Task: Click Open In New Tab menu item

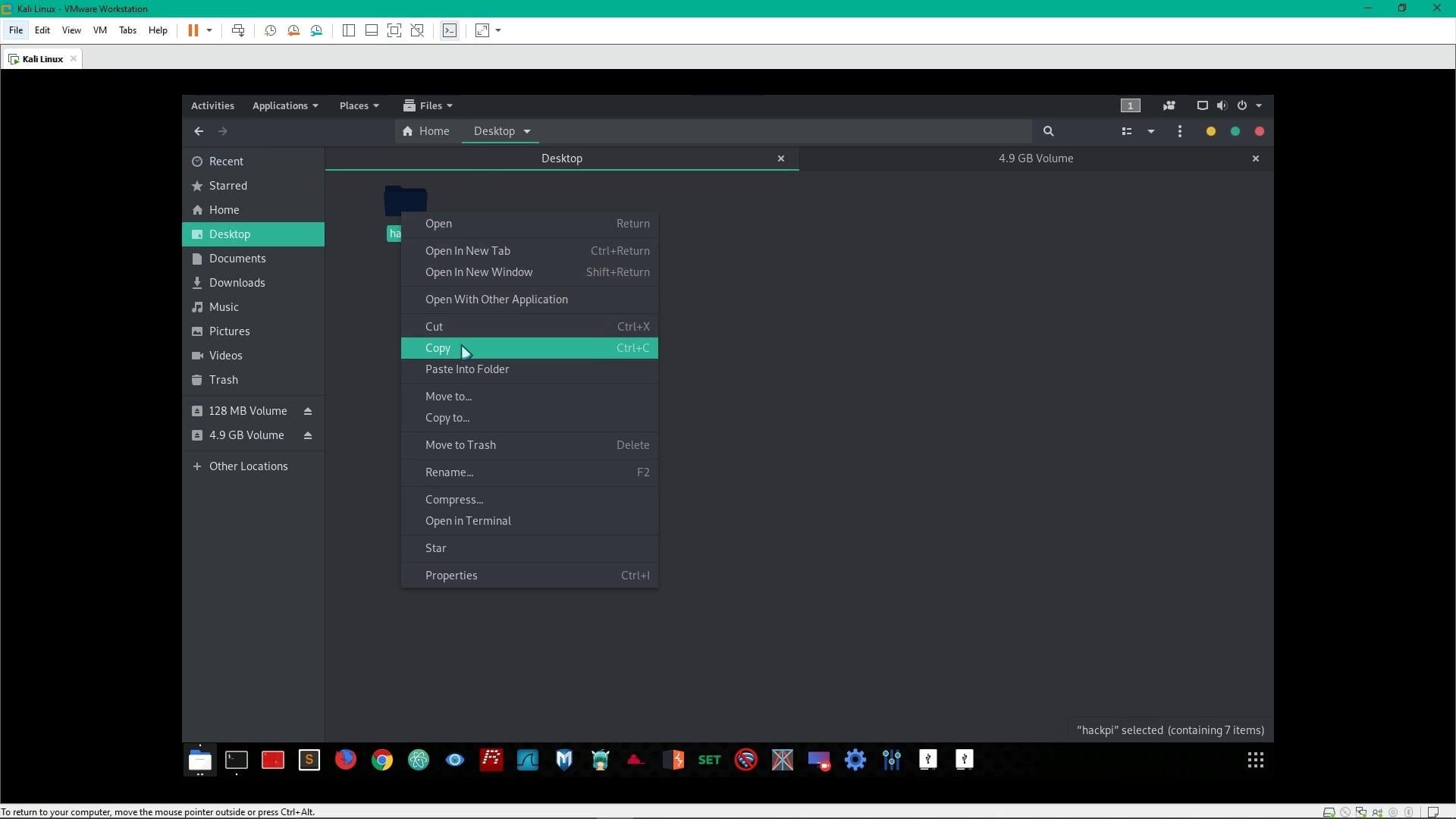Action: pos(467,250)
